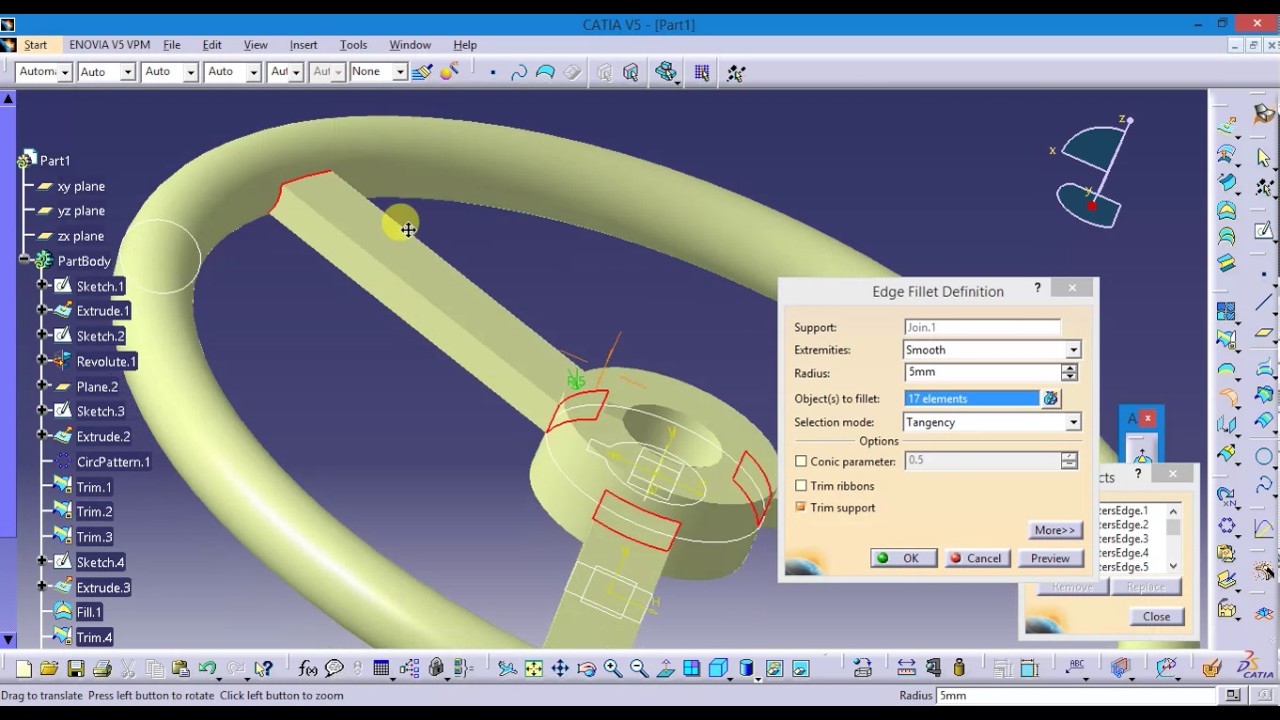Click the Isometric View cube icon
Viewport: 1280px width, 720px height.
point(718,669)
